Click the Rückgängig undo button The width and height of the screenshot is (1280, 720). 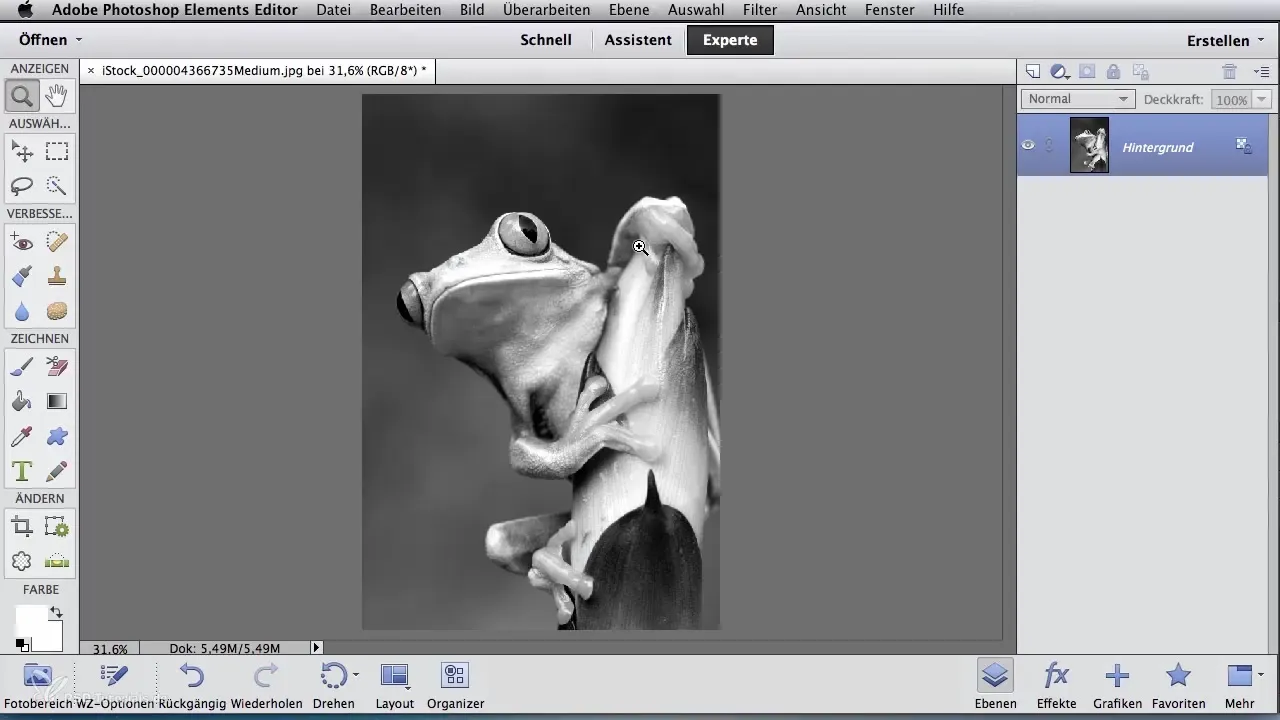(191, 686)
